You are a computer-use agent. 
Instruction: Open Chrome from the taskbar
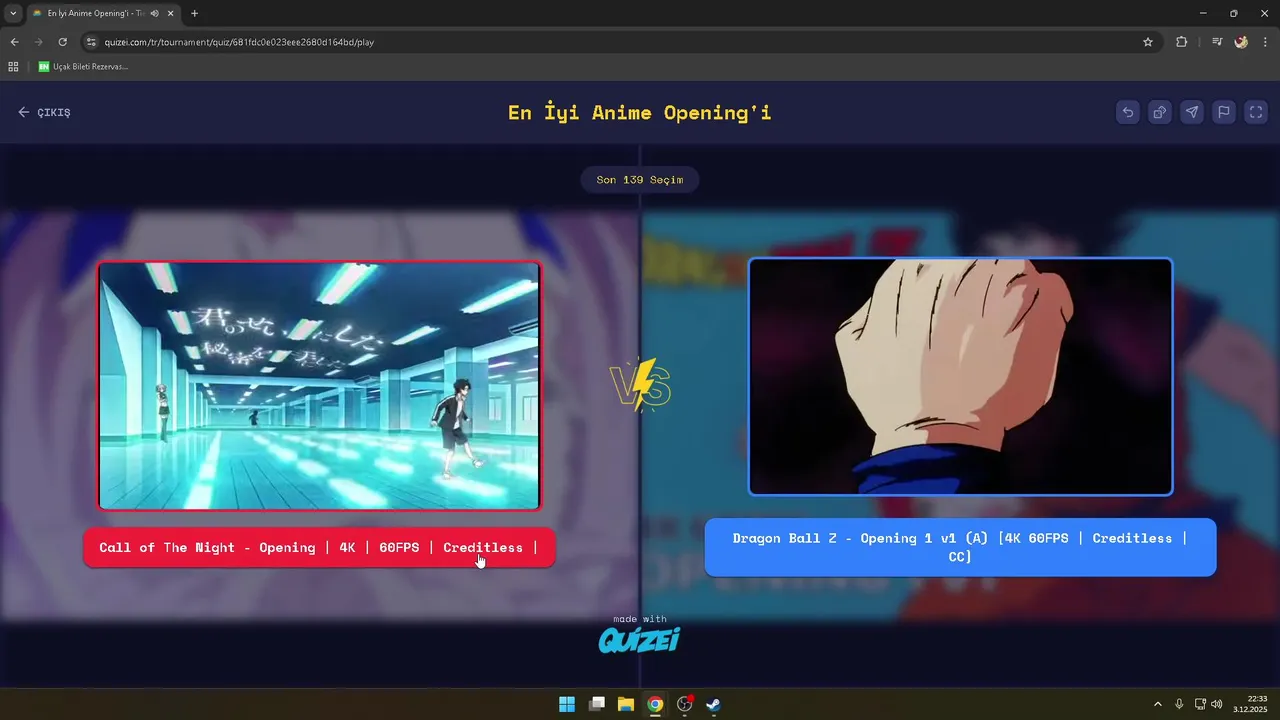(655, 704)
